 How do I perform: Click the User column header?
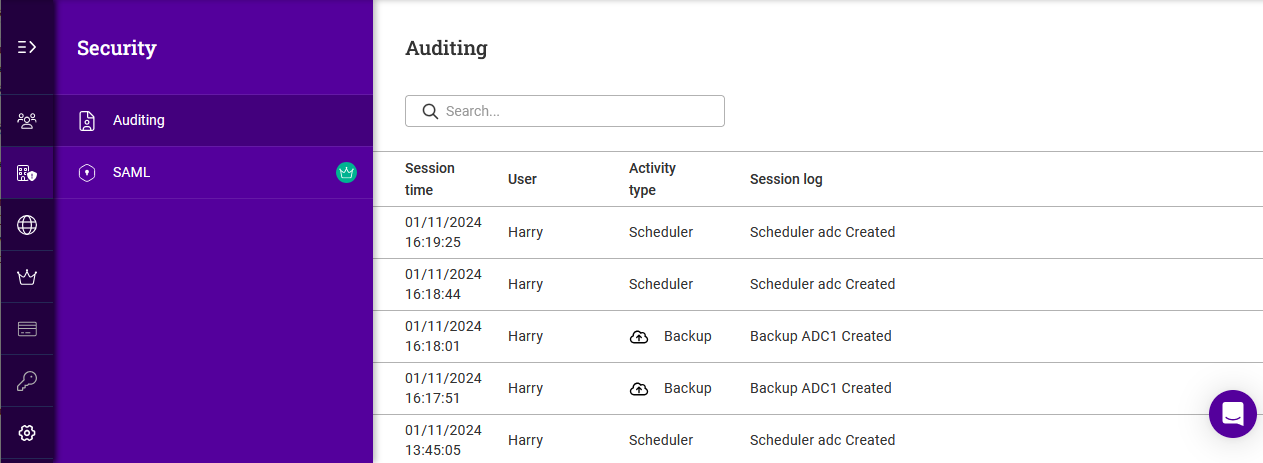(x=522, y=179)
